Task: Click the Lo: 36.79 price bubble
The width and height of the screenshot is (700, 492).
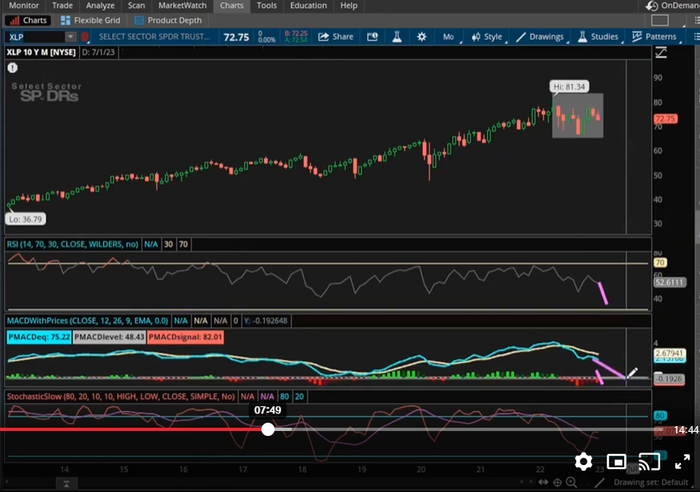Action: [x=25, y=219]
